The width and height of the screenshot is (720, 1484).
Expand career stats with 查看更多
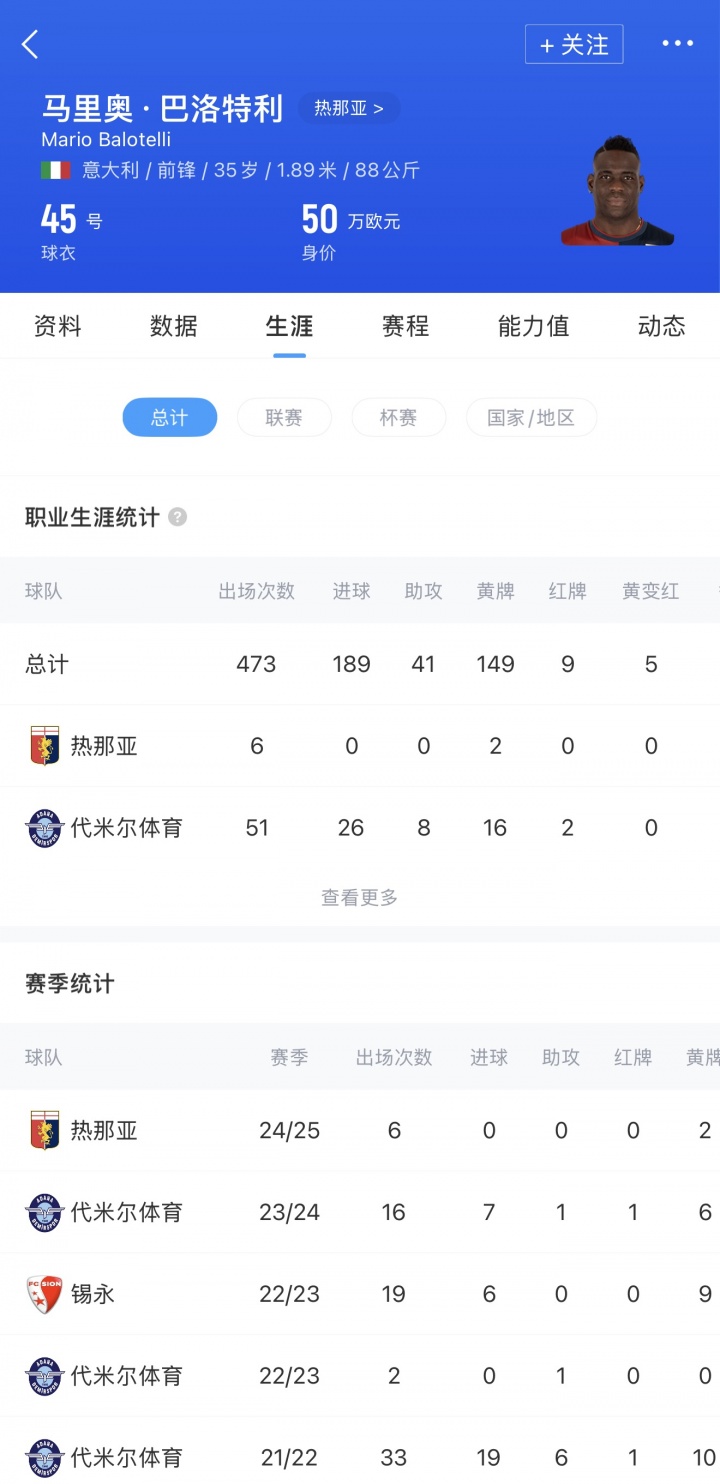[360, 898]
